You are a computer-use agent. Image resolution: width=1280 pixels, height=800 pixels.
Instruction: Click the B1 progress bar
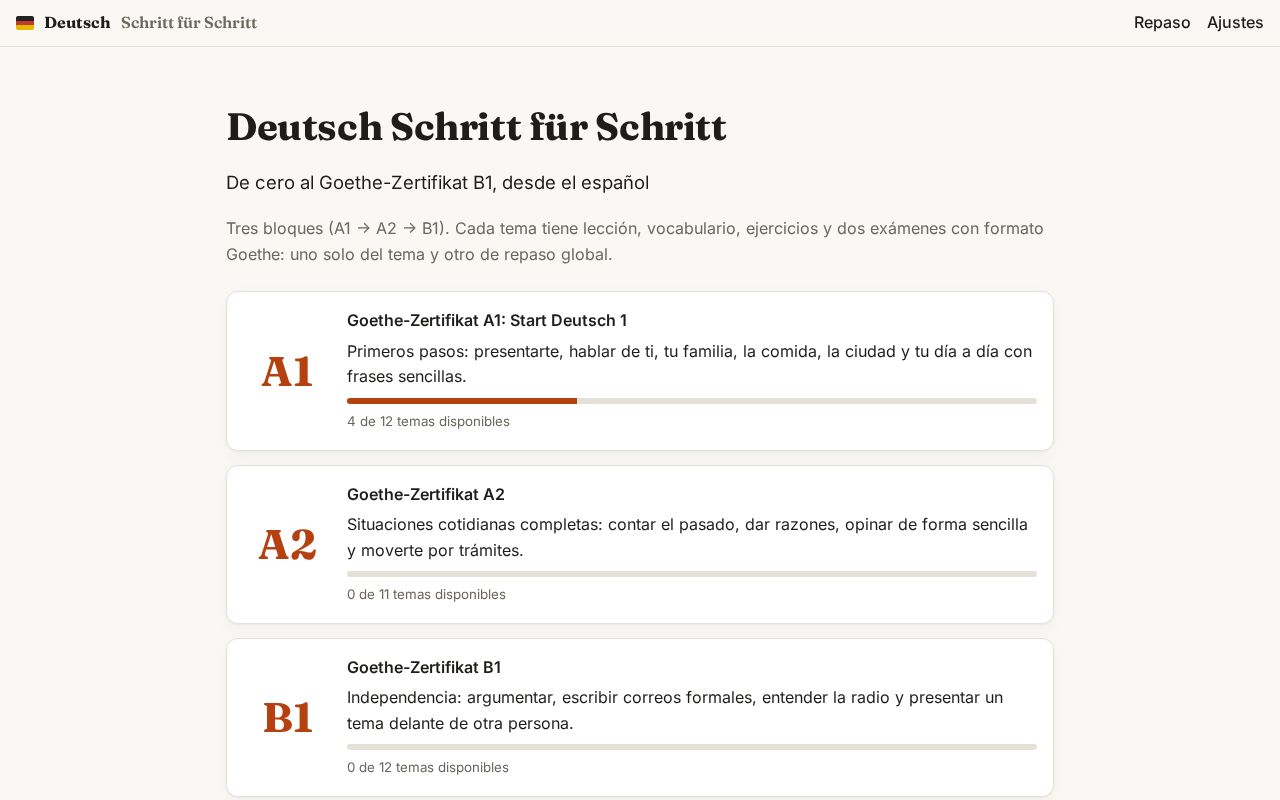tap(692, 747)
